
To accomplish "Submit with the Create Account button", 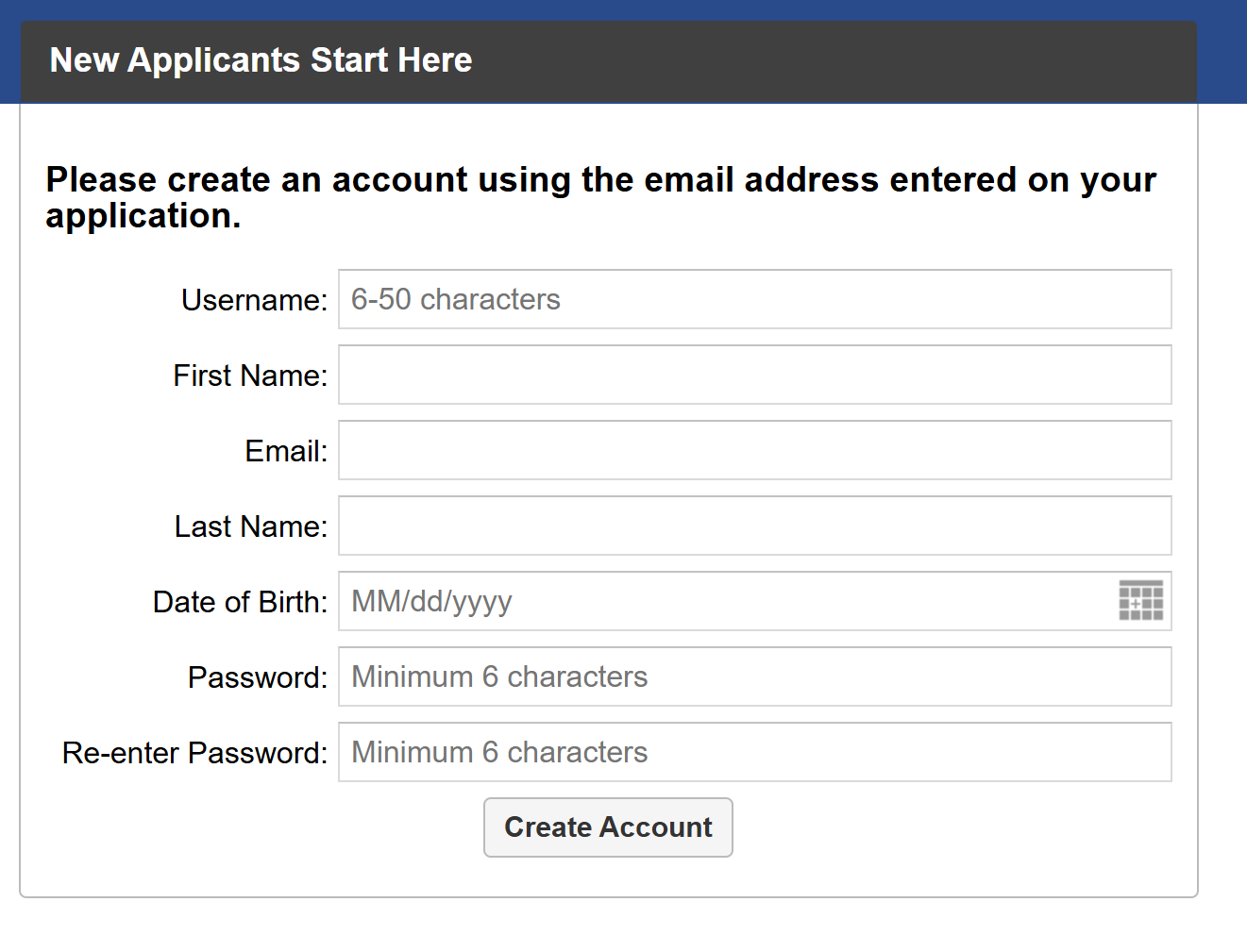I will [608, 827].
